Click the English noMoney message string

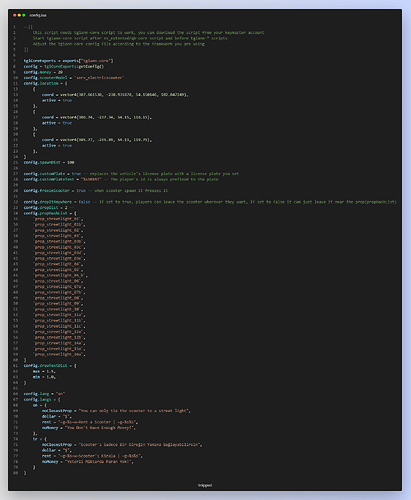(x=100, y=428)
